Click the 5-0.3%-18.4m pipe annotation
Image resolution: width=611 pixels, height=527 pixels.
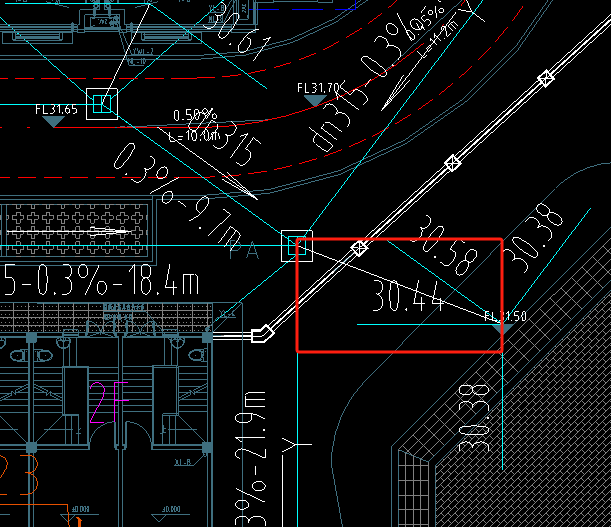100,279
